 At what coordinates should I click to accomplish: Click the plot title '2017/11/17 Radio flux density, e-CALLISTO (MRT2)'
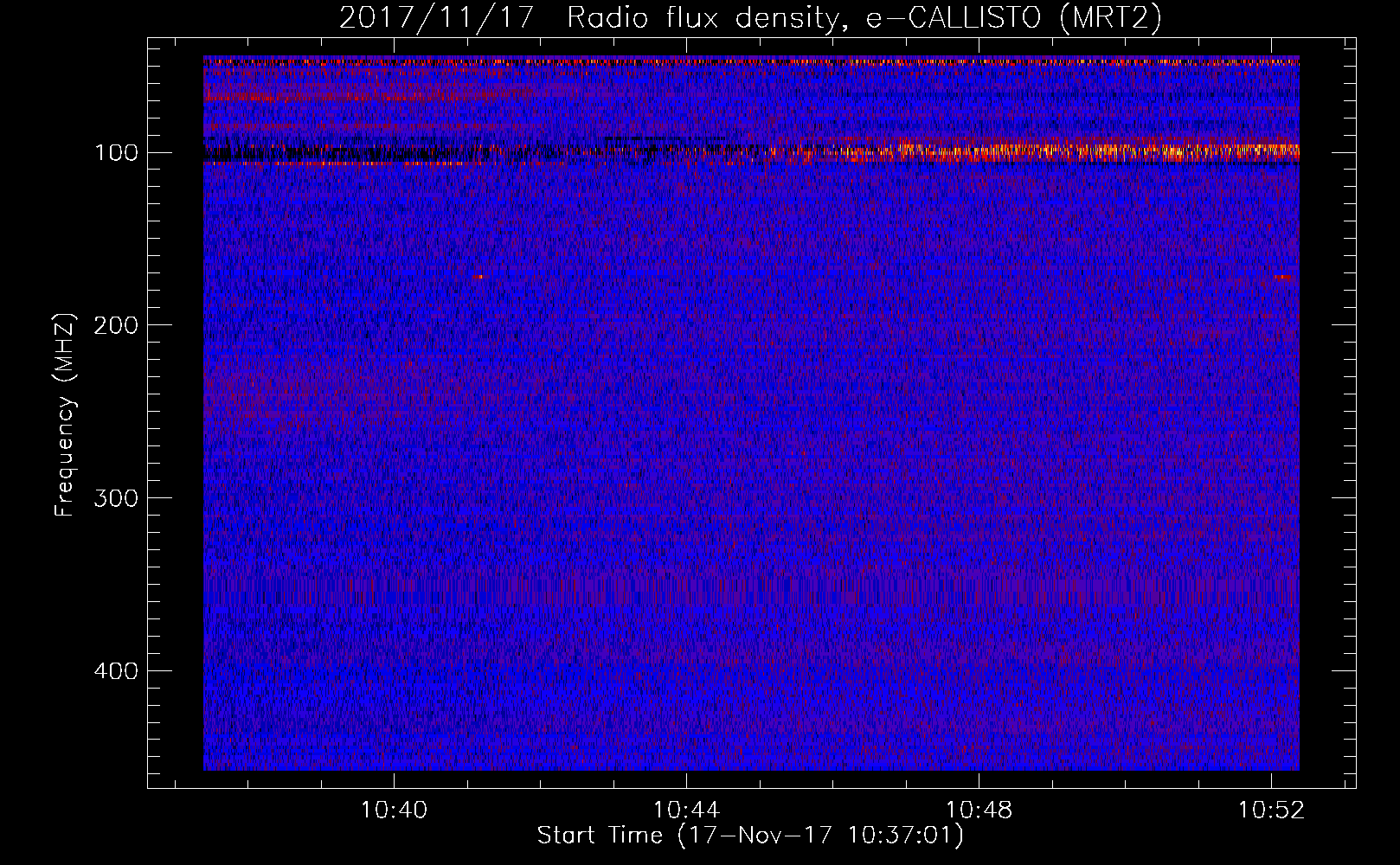(750, 17)
